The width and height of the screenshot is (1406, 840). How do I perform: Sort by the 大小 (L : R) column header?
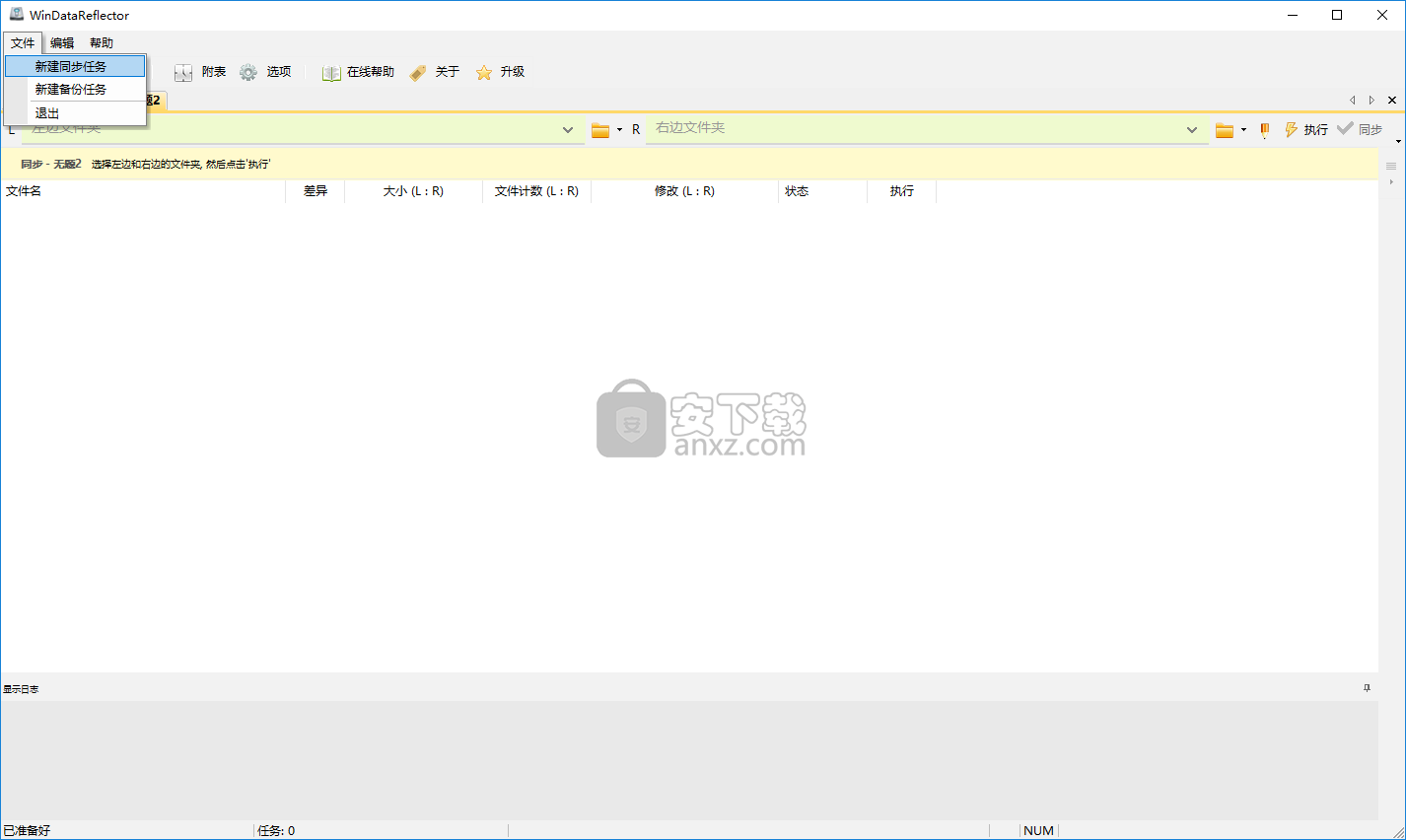pos(414,191)
